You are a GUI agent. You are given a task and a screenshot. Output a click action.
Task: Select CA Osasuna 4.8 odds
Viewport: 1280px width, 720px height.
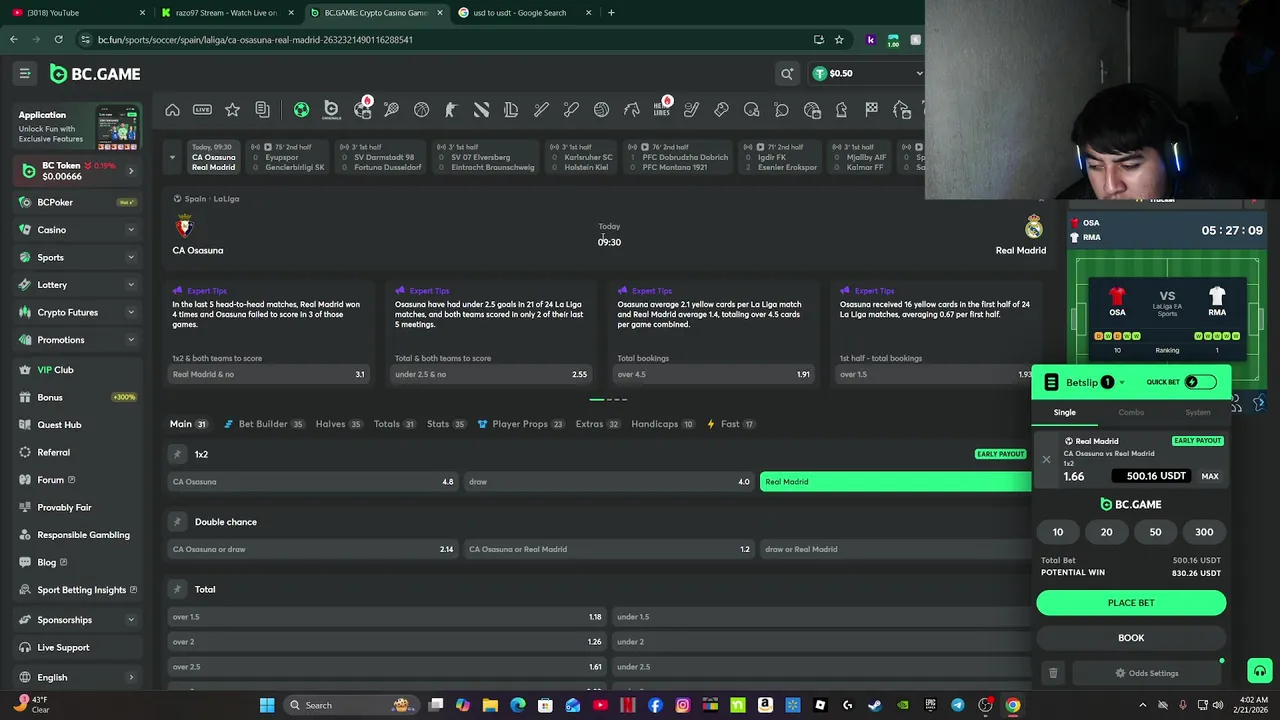313,482
